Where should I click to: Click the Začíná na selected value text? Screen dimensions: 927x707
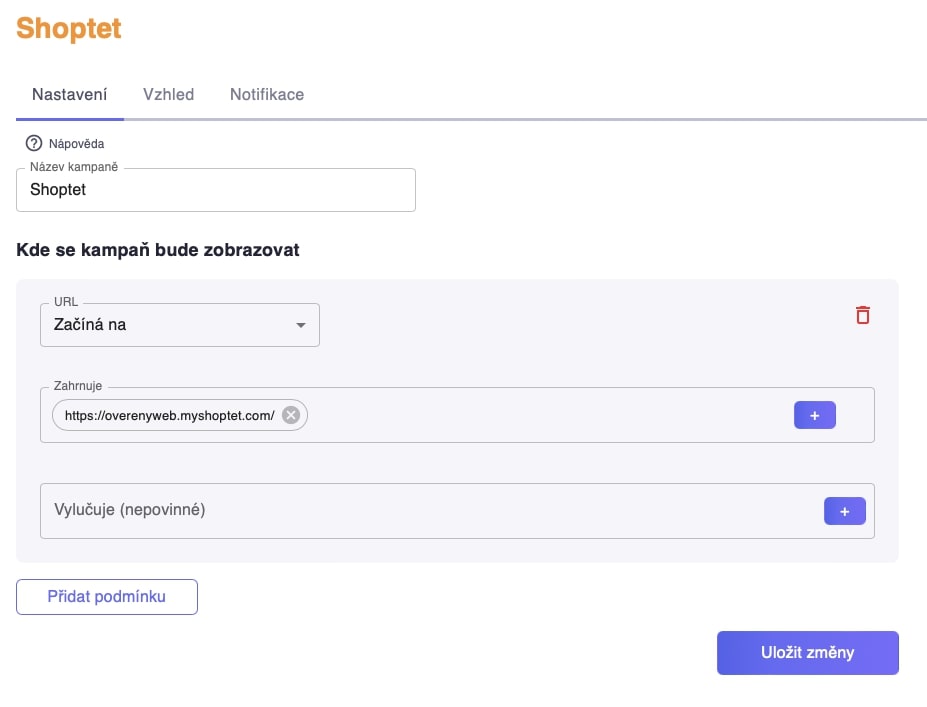(x=90, y=325)
